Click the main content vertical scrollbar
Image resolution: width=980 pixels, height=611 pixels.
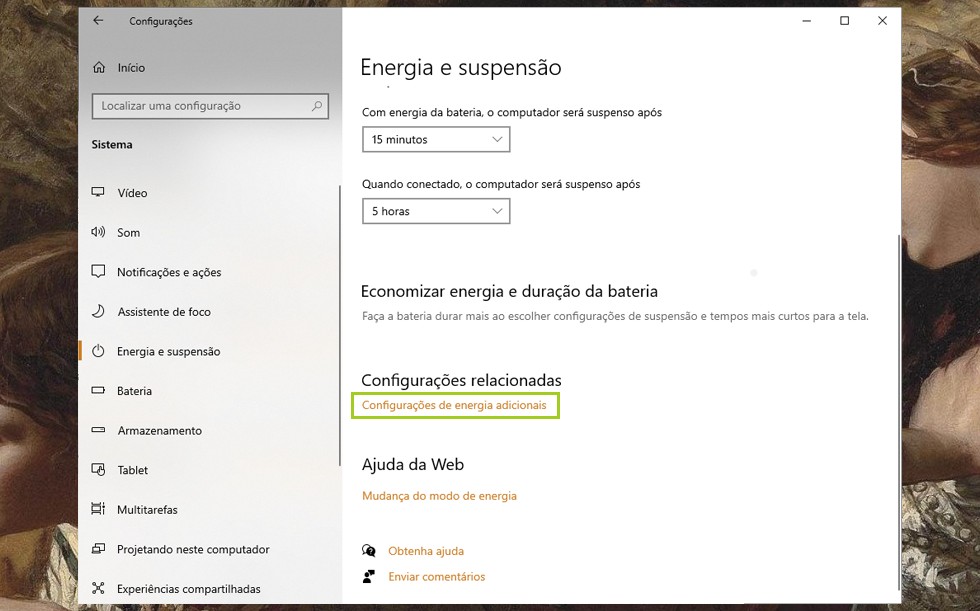(x=899, y=412)
